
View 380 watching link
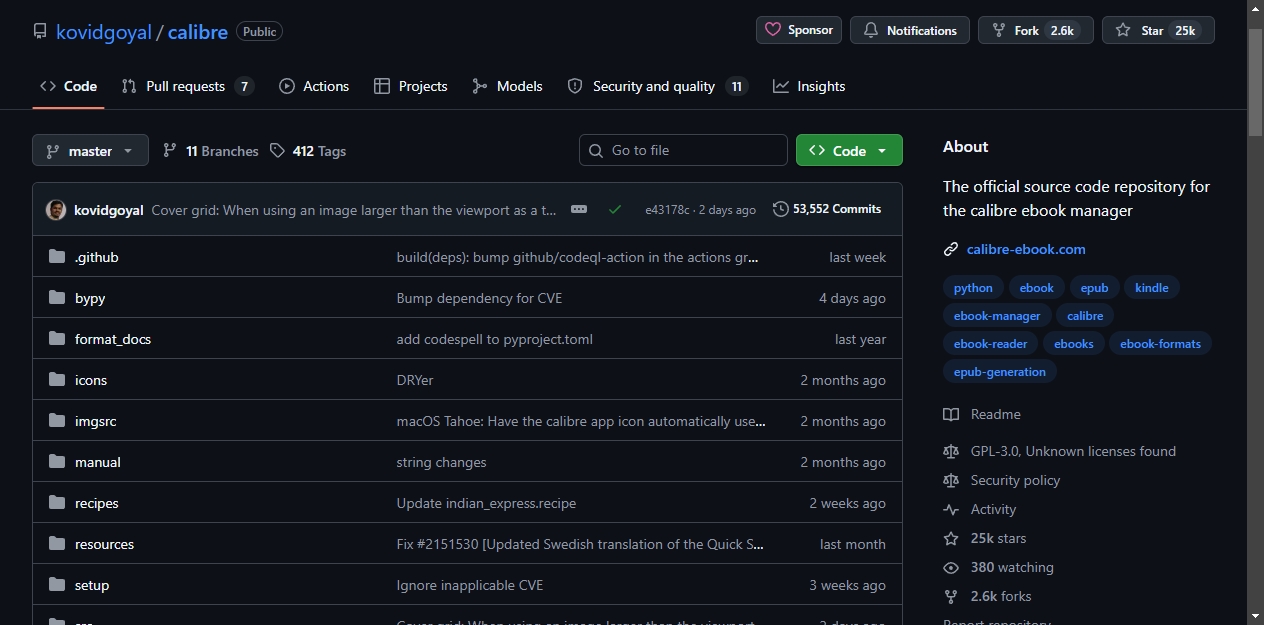pos(999,567)
